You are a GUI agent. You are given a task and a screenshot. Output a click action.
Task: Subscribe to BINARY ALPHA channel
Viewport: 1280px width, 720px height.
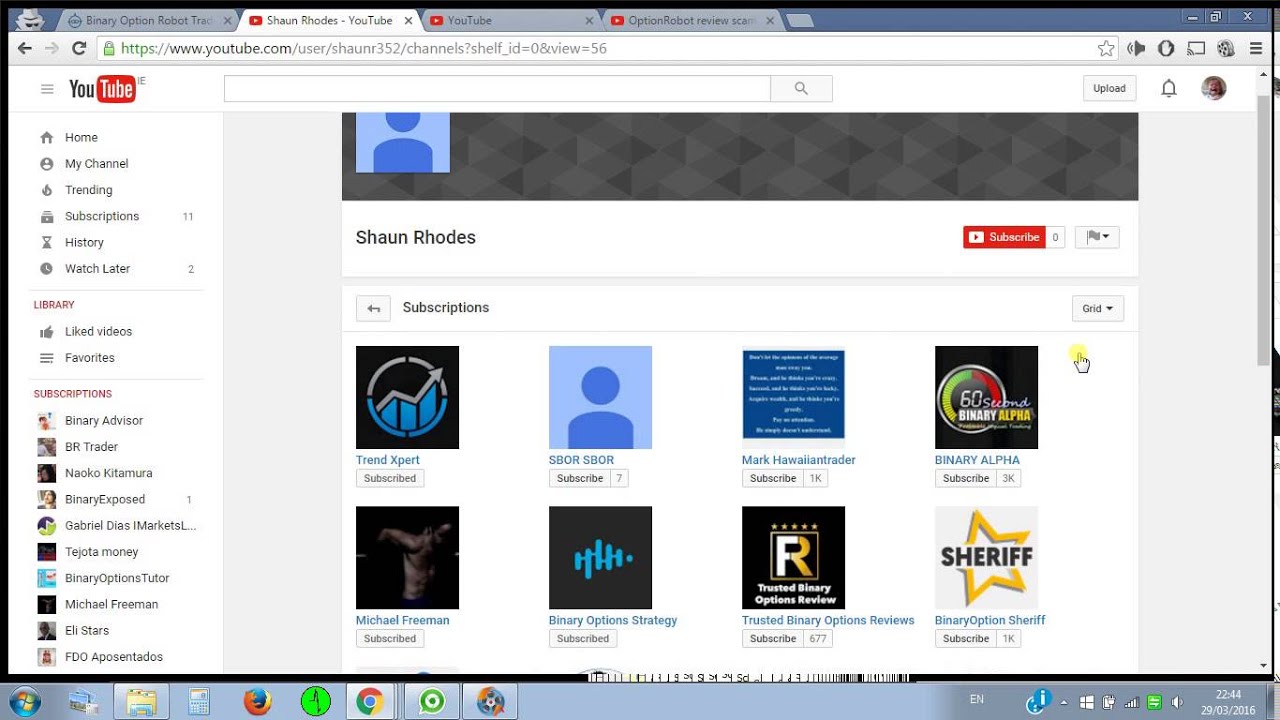coord(966,478)
